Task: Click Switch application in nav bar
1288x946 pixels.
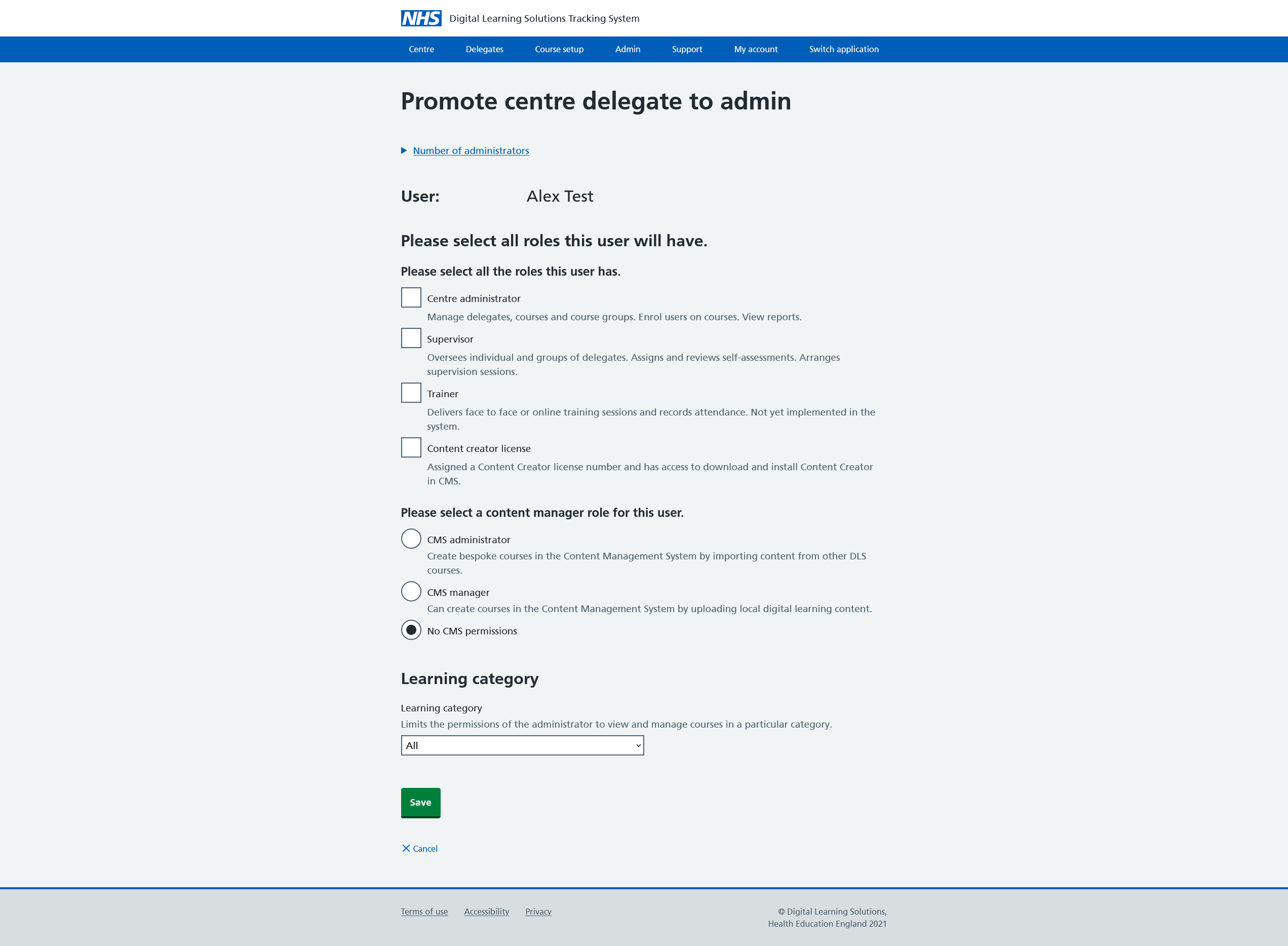Action: click(844, 49)
